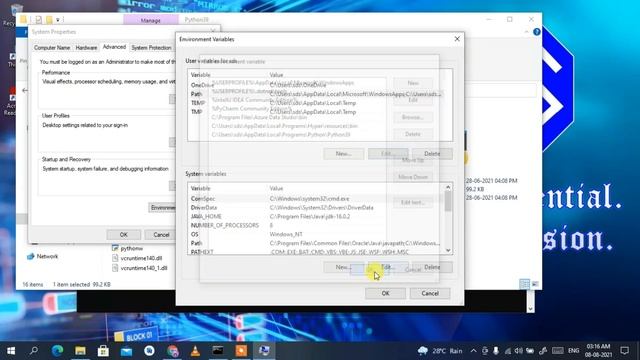
Task: Select the pythonw file in File Explorer
Action: point(127,248)
